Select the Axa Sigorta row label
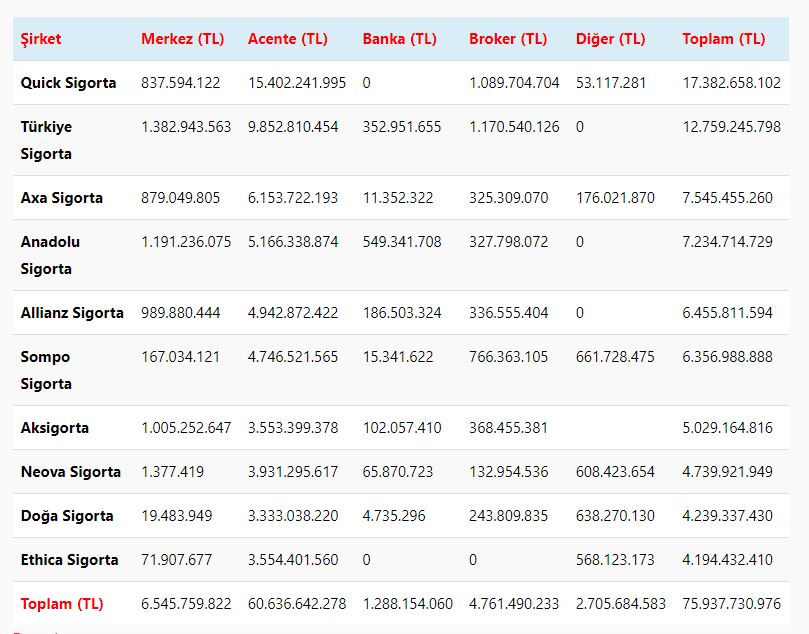 61,198
